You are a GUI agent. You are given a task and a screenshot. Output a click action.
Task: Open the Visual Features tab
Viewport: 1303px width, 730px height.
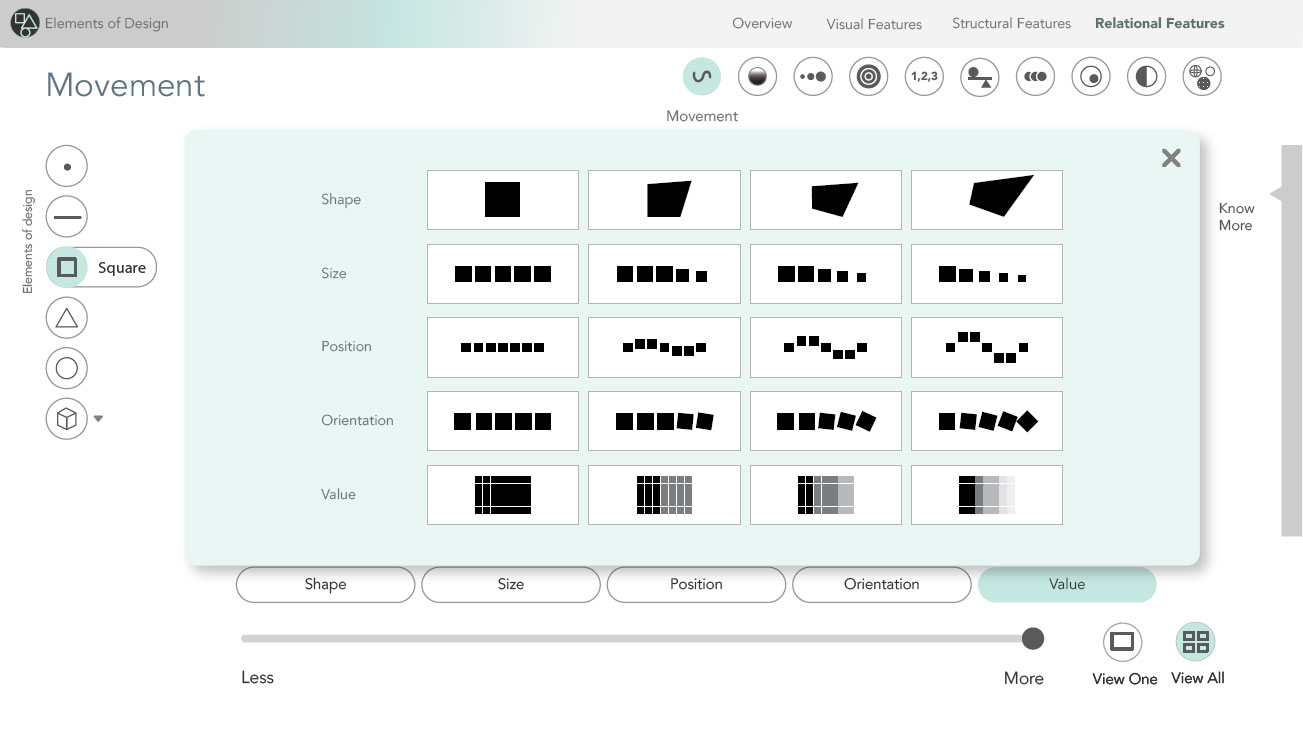pyautogui.click(x=874, y=24)
